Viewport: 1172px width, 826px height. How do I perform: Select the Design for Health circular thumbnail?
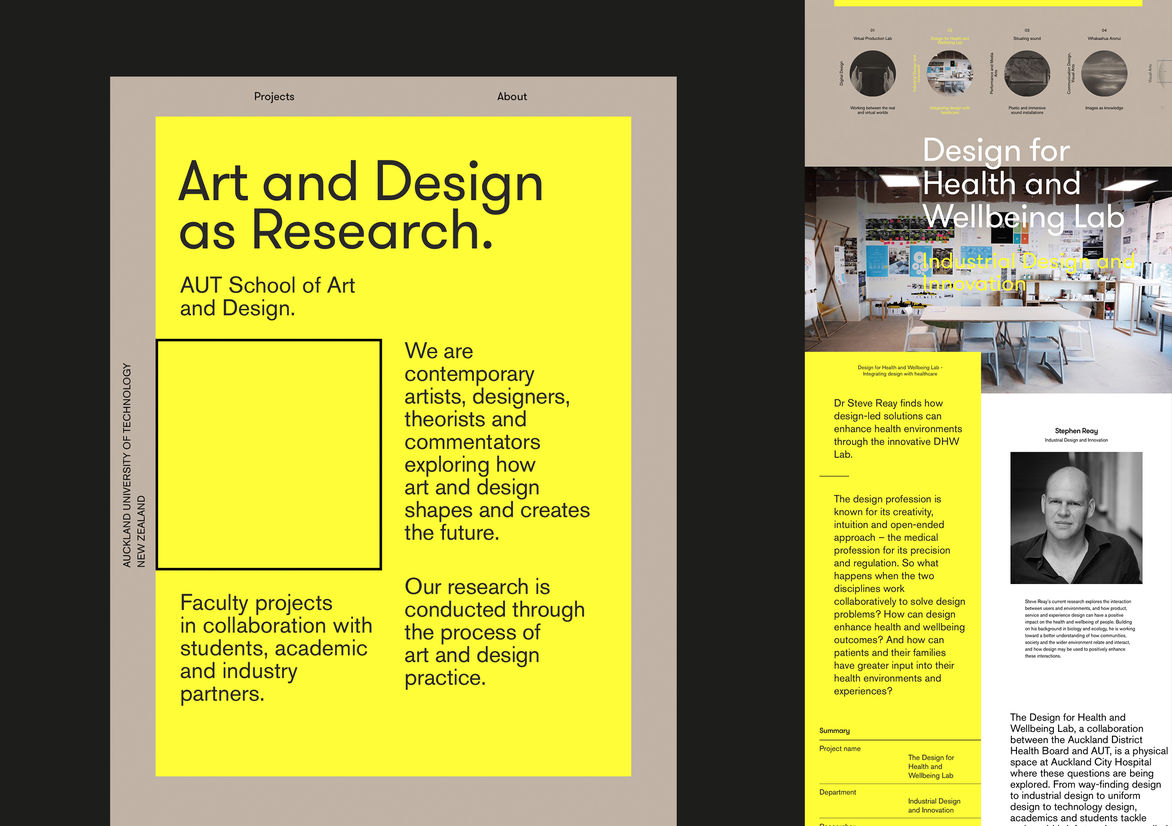coord(949,74)
